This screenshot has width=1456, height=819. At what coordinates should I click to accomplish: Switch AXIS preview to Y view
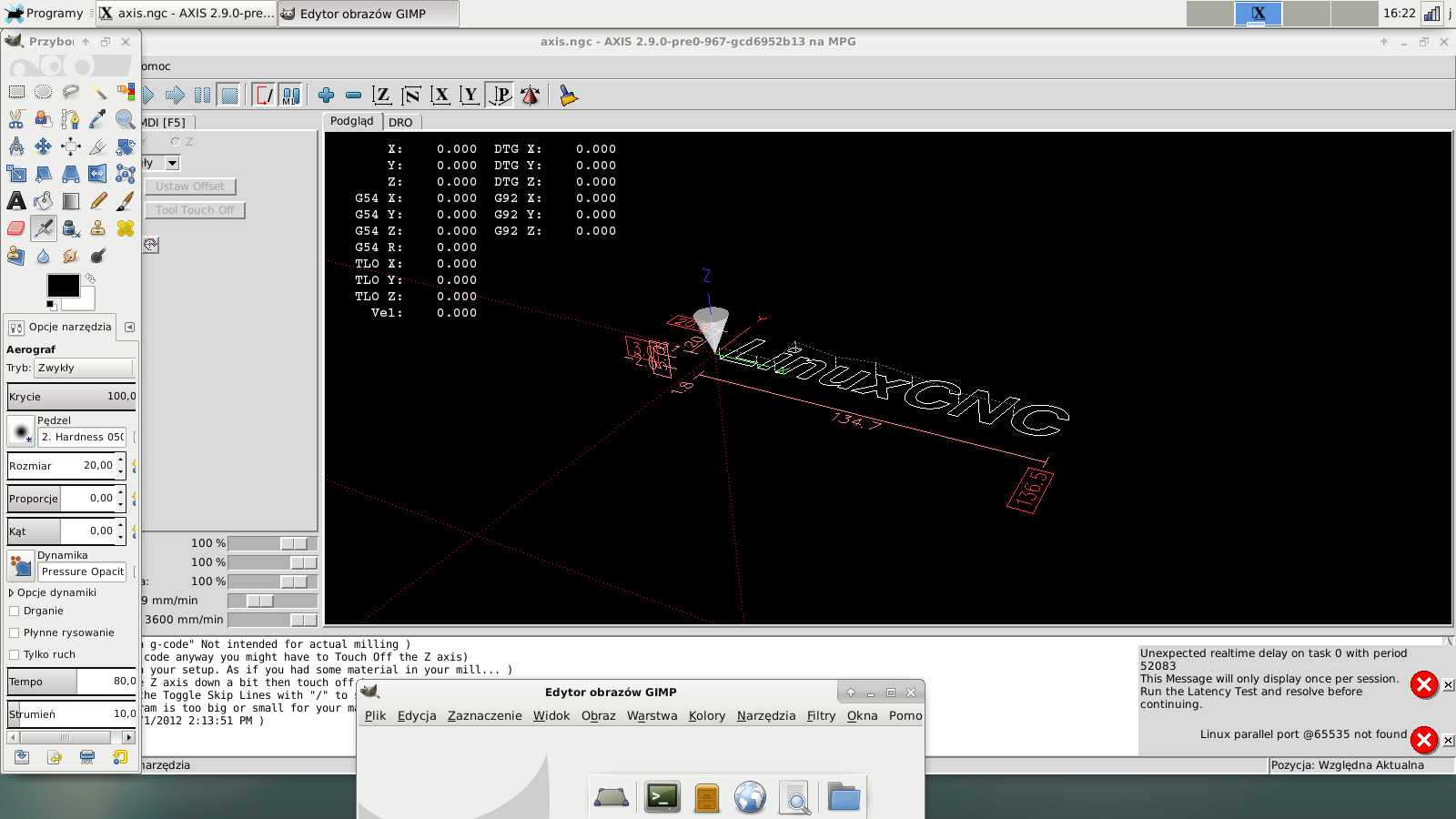(470, 95)
